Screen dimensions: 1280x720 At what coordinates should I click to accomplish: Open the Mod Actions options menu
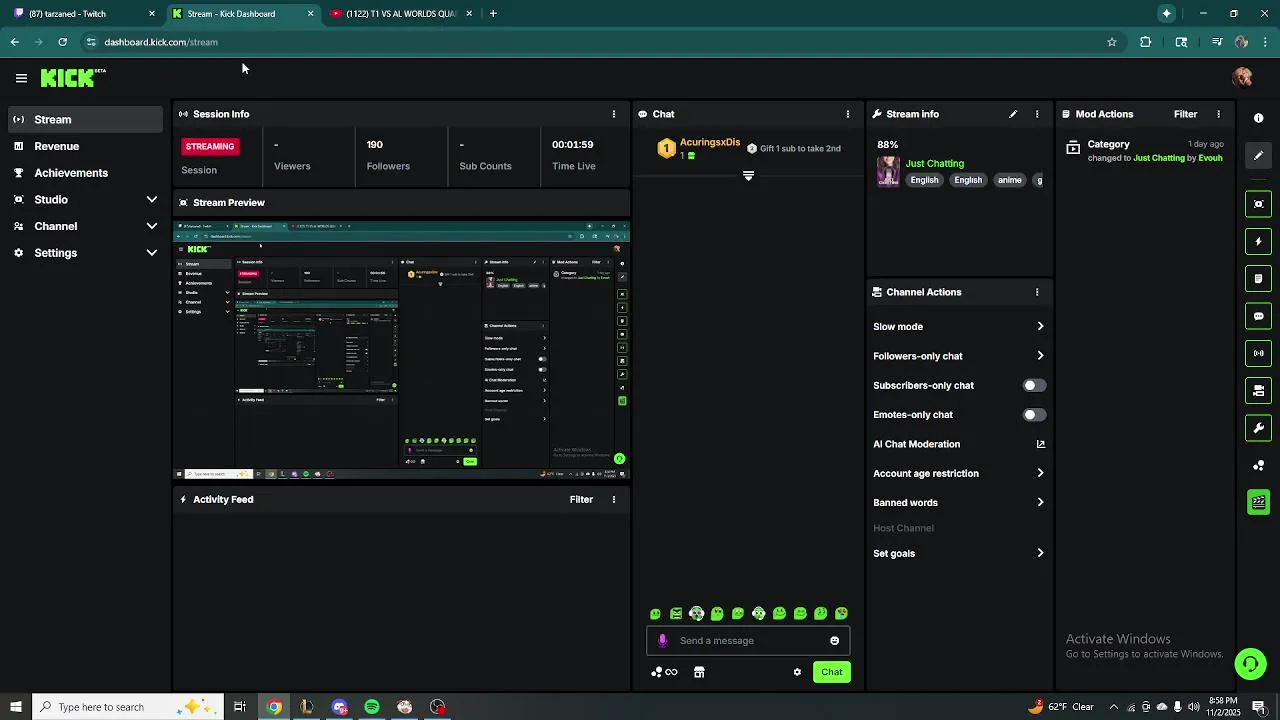click(x=1218, y=114)
